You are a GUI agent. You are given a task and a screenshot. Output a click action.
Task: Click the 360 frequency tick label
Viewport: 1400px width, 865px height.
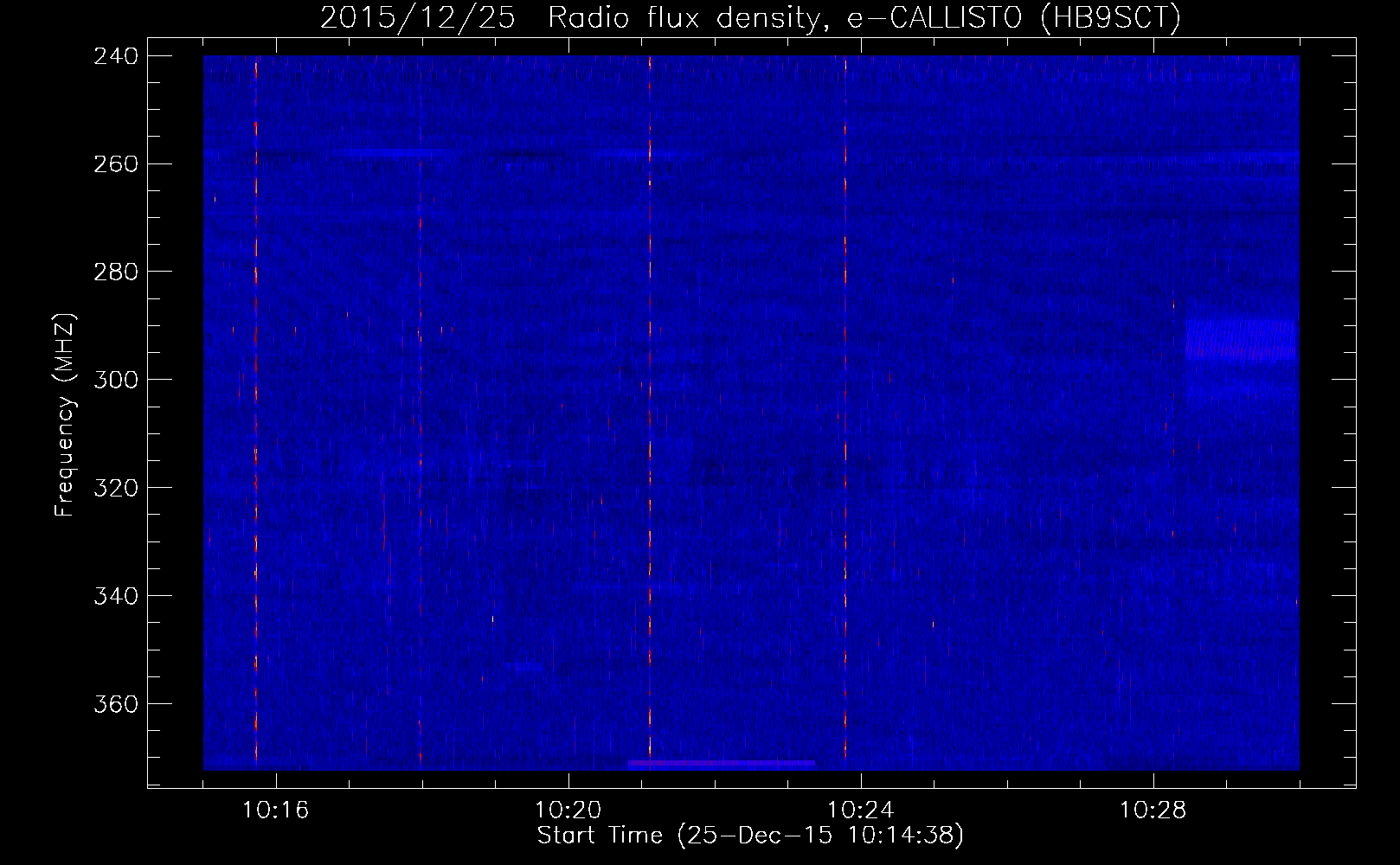pos(116,705)
